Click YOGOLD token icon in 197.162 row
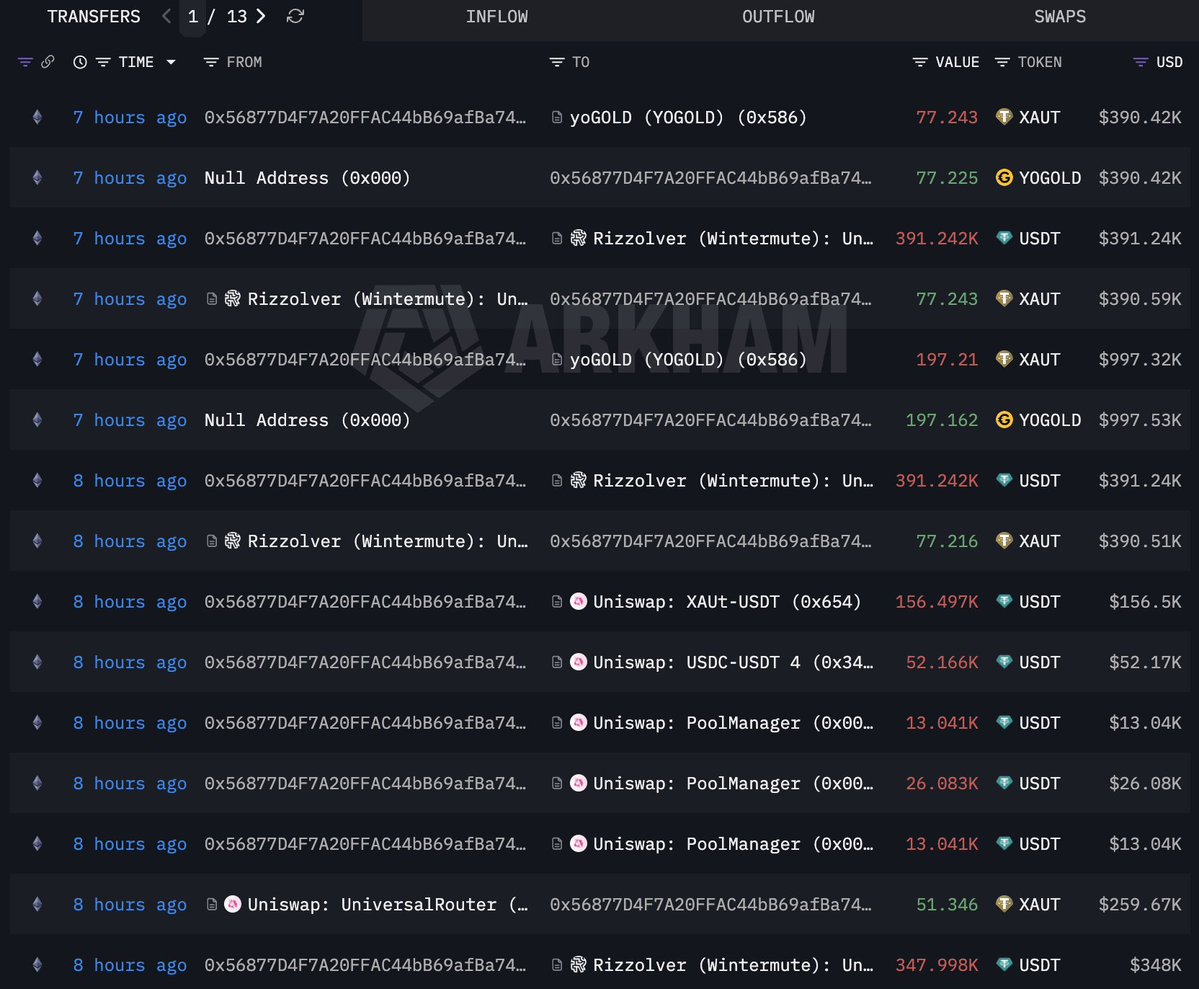Image resolution: width=1199 pixels, height=989 pixels. click(x=1004, y=420)
